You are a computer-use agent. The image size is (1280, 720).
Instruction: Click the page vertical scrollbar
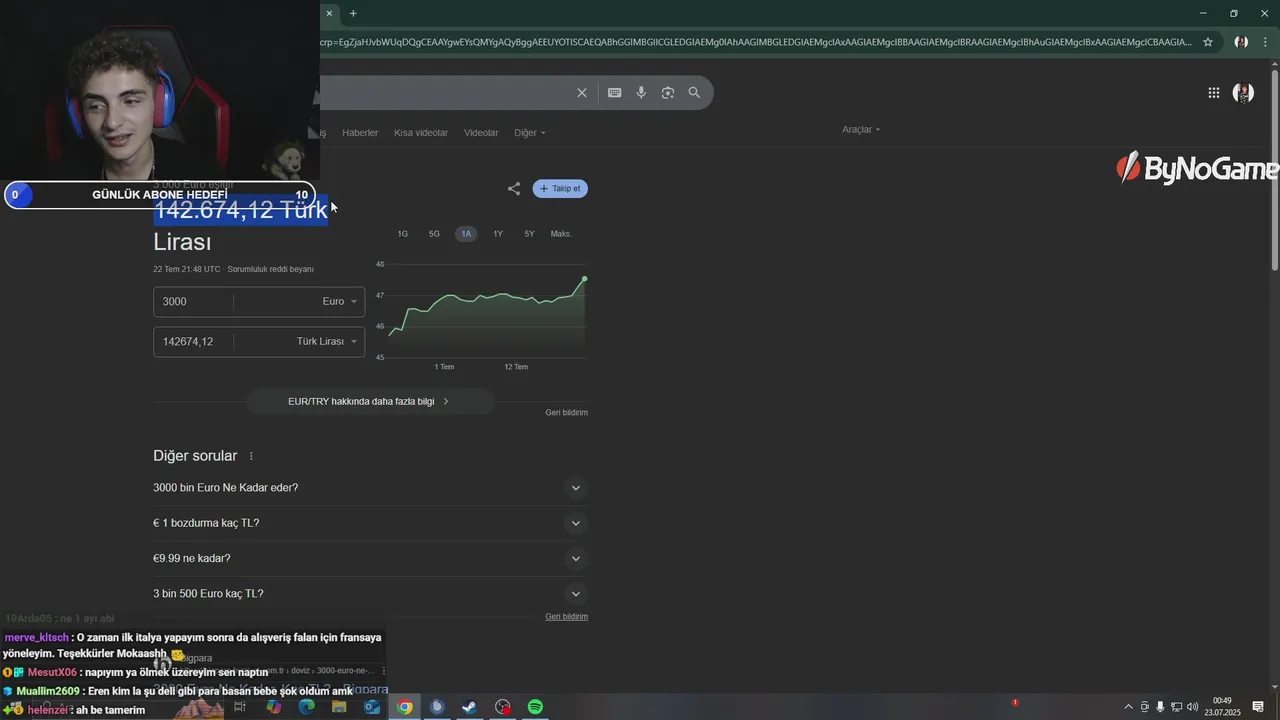point(1274,170)
